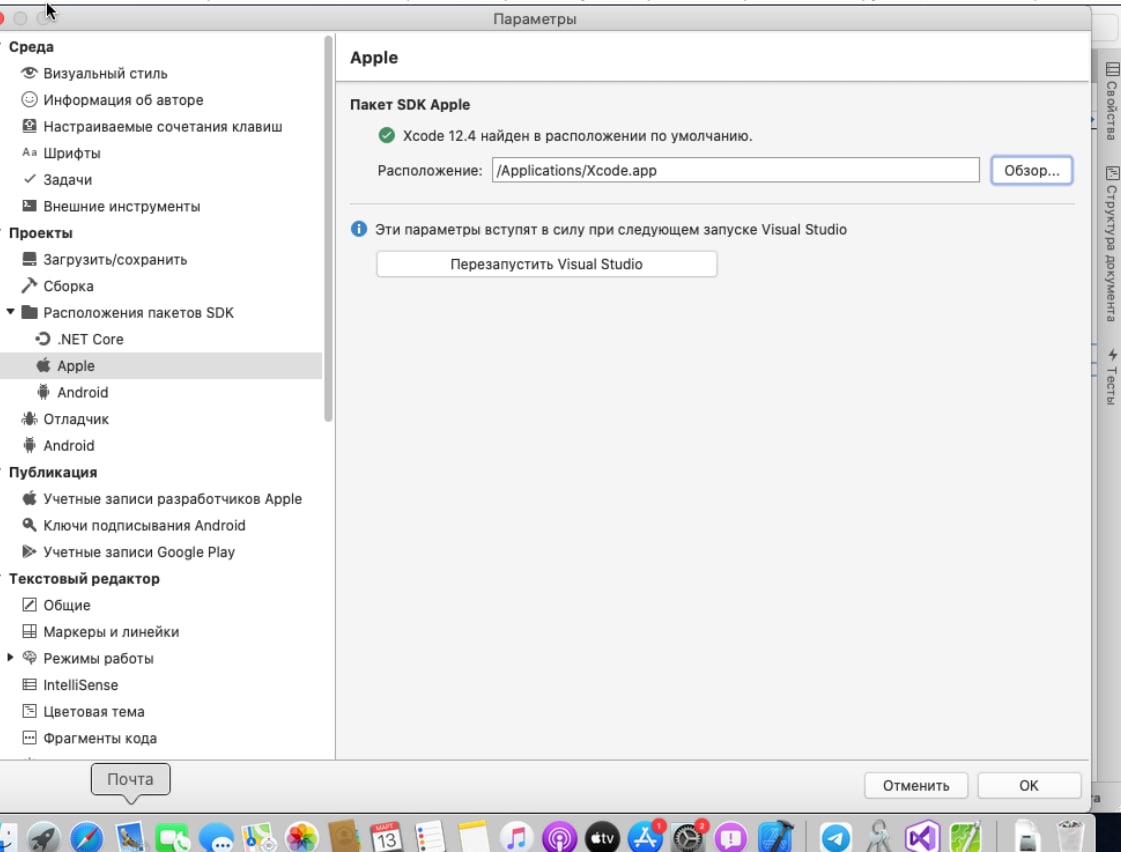The height and width of the screenshot is (852, 1121).
Task: Click the .NET Core icon
Action: [43, 339]
